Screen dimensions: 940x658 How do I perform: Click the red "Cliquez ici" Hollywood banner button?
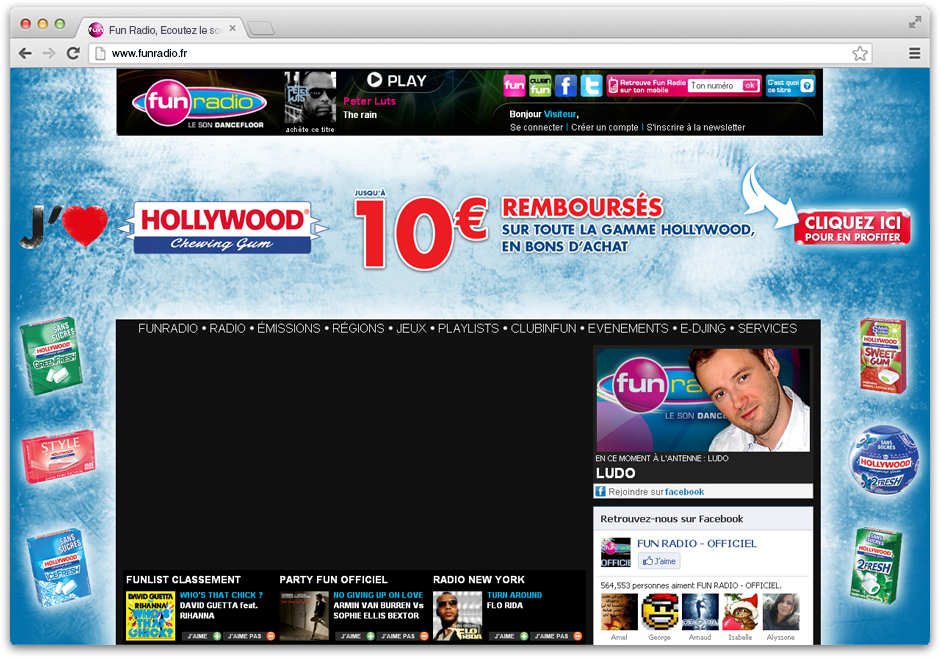[x=852, y=227]
